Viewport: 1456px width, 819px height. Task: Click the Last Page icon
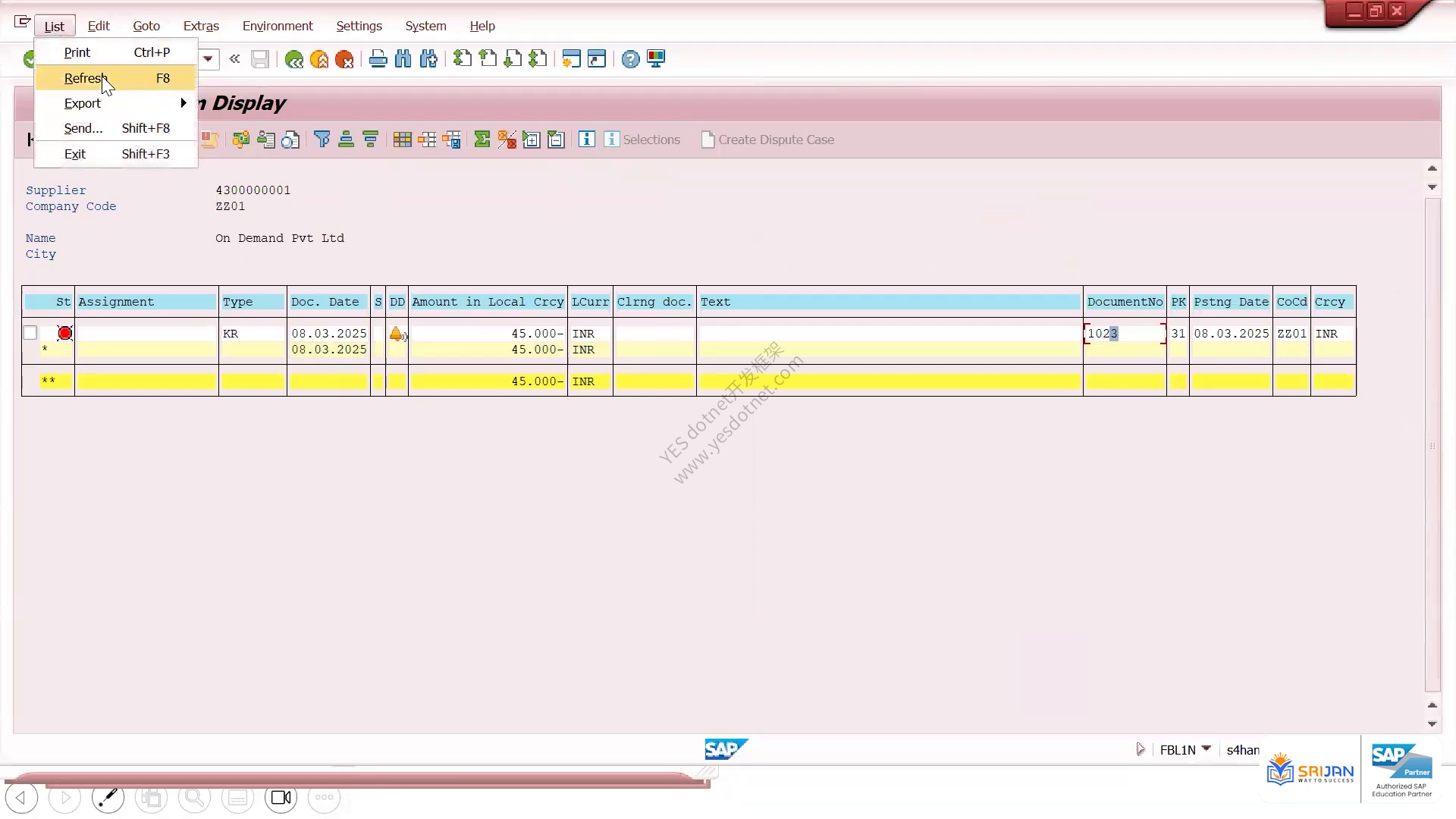[538, 59]
